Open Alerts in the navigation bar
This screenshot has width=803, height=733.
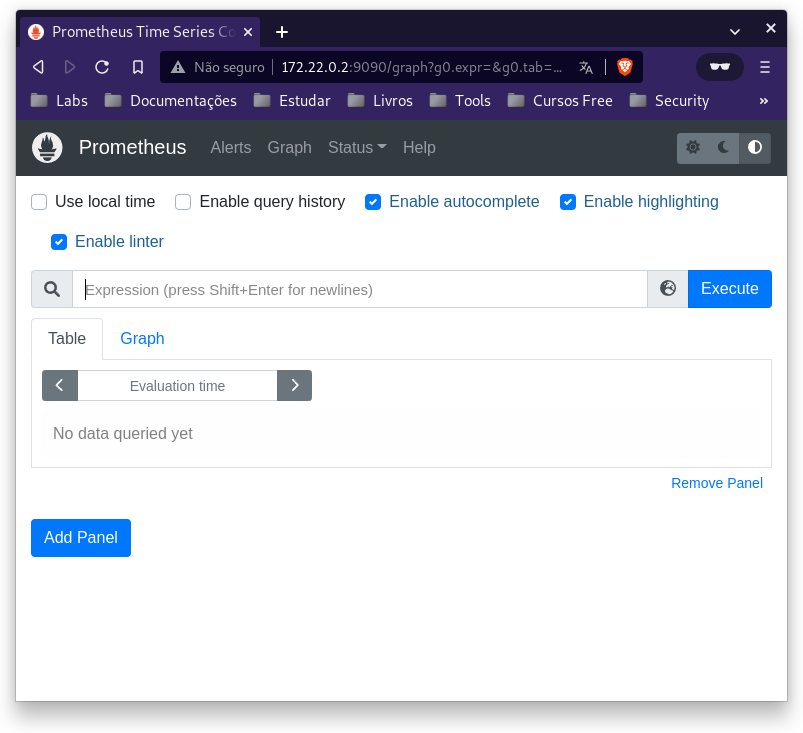[230, 148]
